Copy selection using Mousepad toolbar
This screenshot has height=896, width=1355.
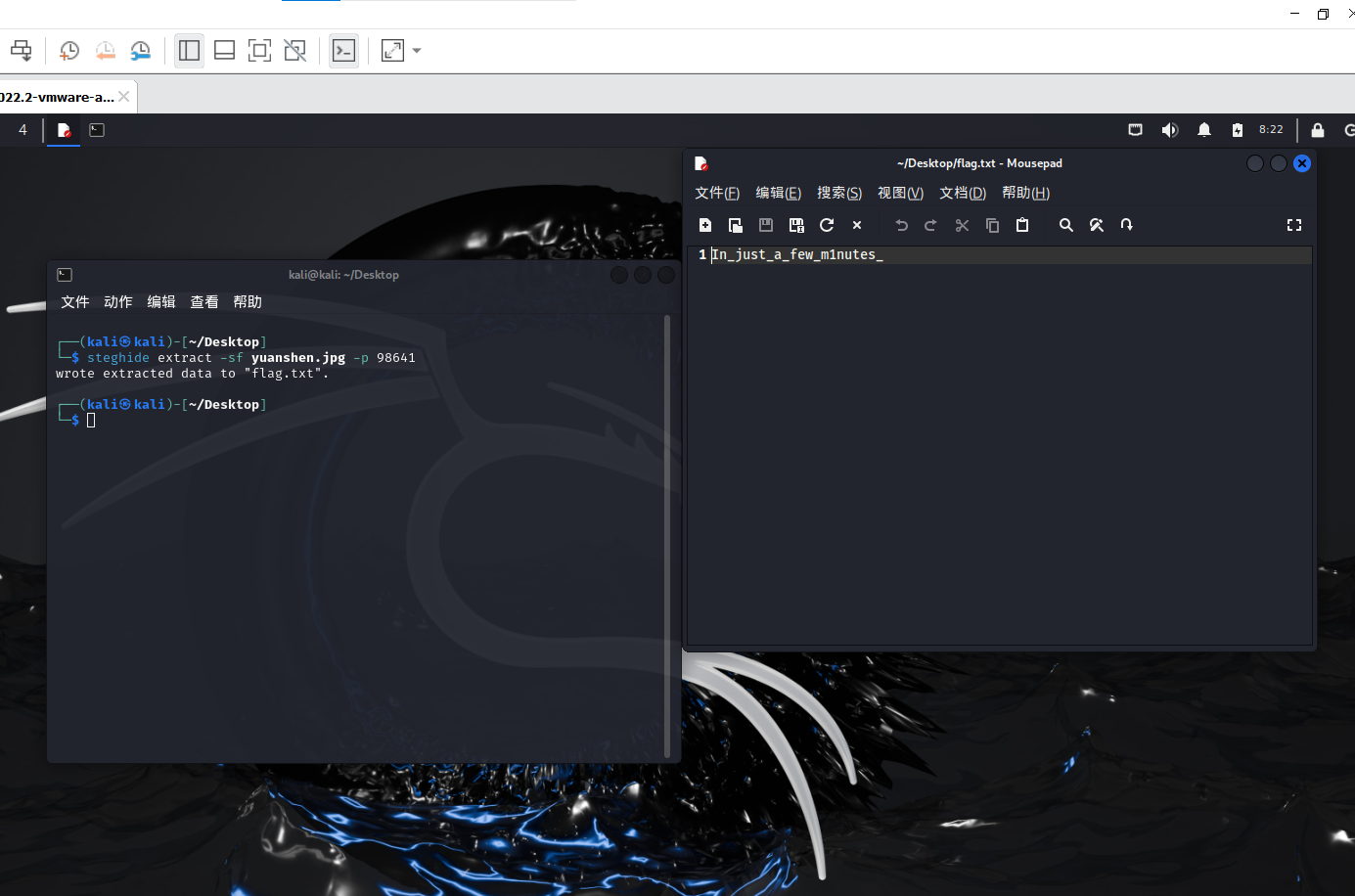pyautogui.click(x=992, y=225)
